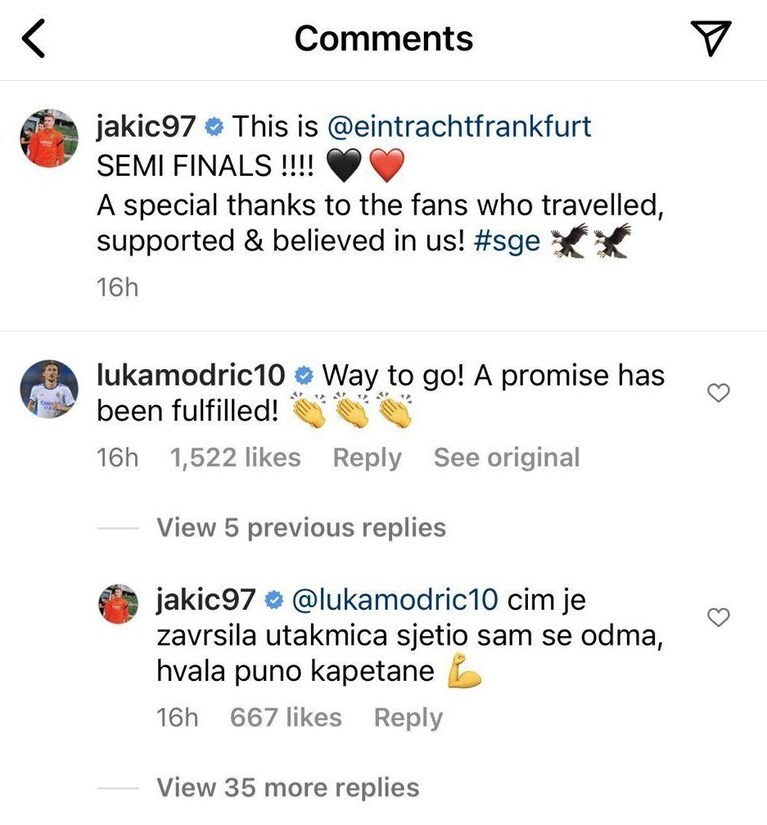Tap the verified badge beside jakic97 in the caption

click(x=214, y=127)
